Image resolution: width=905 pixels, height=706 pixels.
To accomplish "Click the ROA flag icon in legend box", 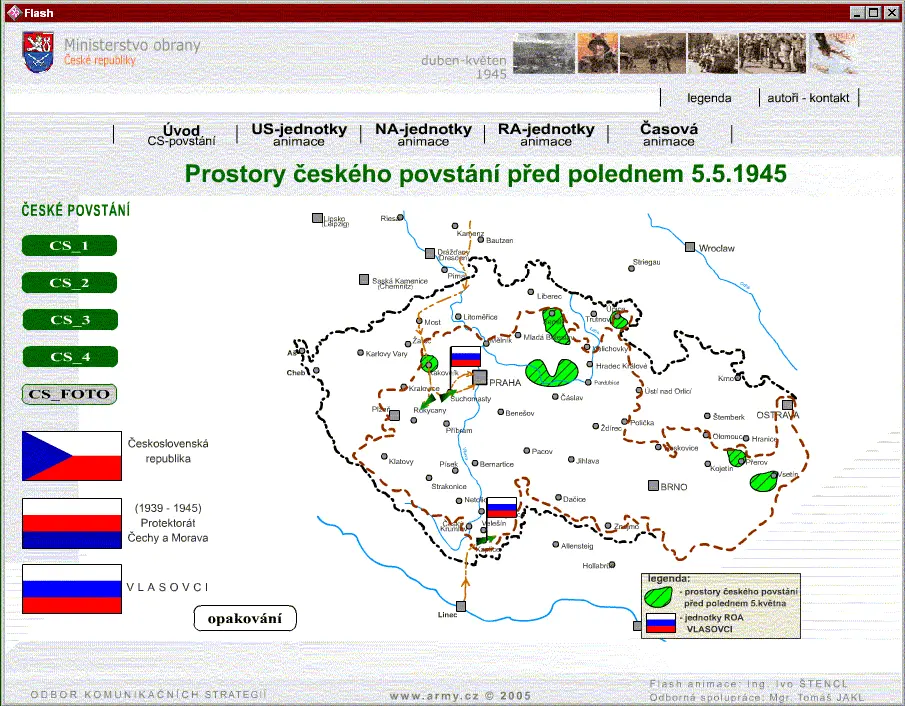I will [x=661, y=623].
